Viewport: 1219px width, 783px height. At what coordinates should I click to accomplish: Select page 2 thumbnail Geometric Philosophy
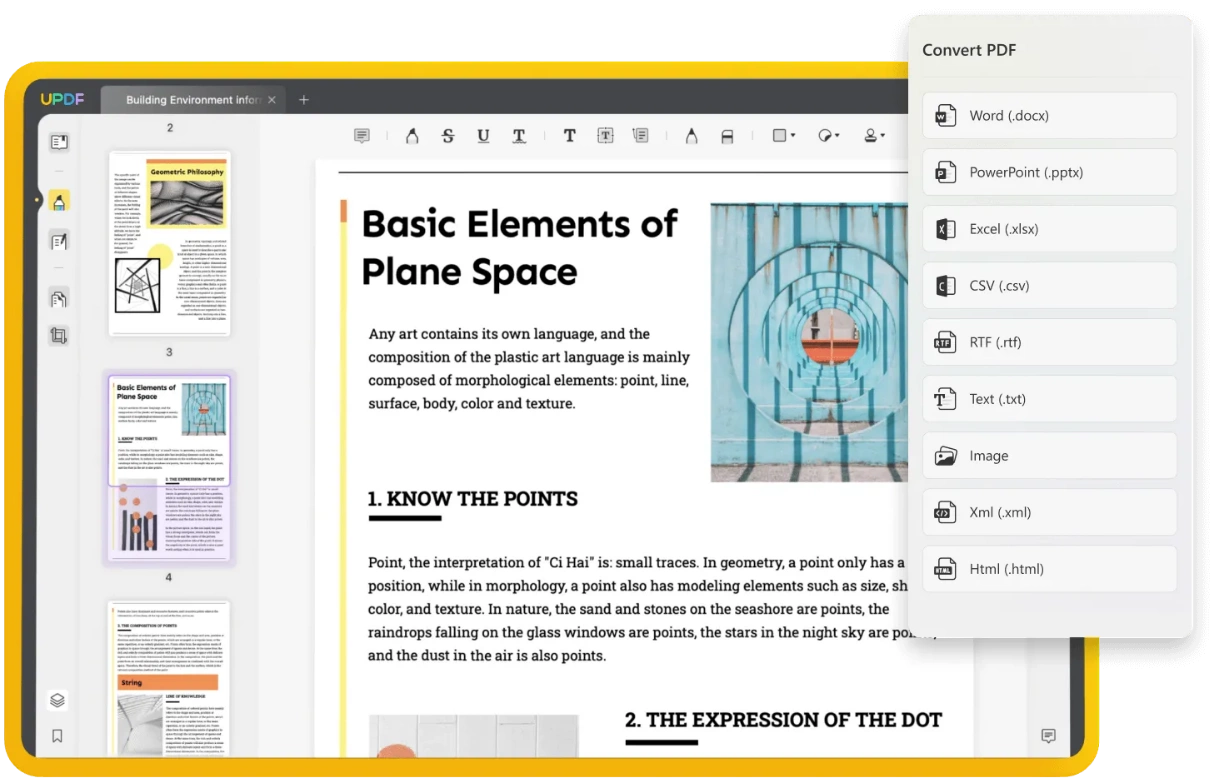[x=169, y=243]
